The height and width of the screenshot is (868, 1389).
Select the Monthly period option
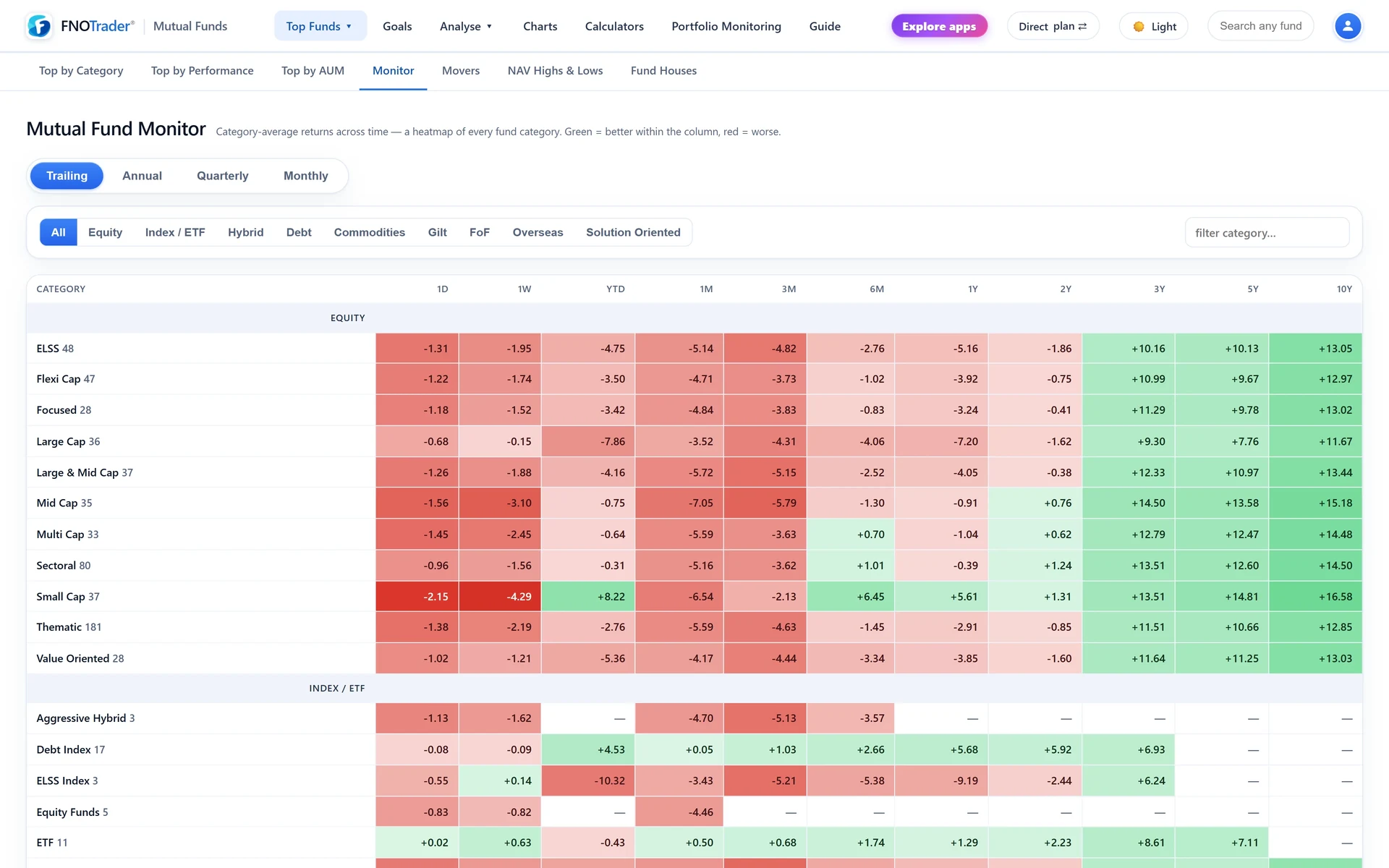click(x=305, y=176)
